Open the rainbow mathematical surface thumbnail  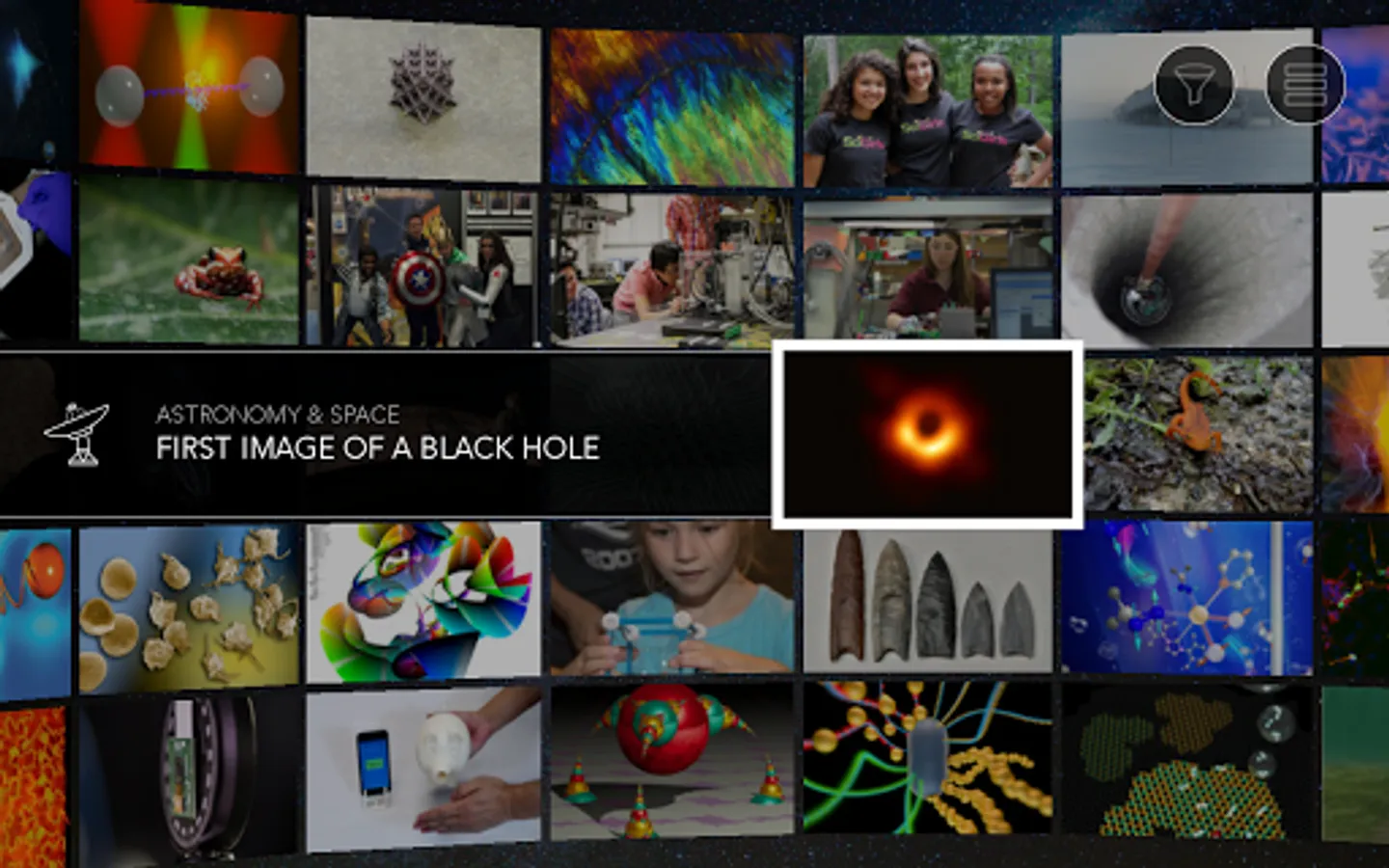[x=423, y=603]
